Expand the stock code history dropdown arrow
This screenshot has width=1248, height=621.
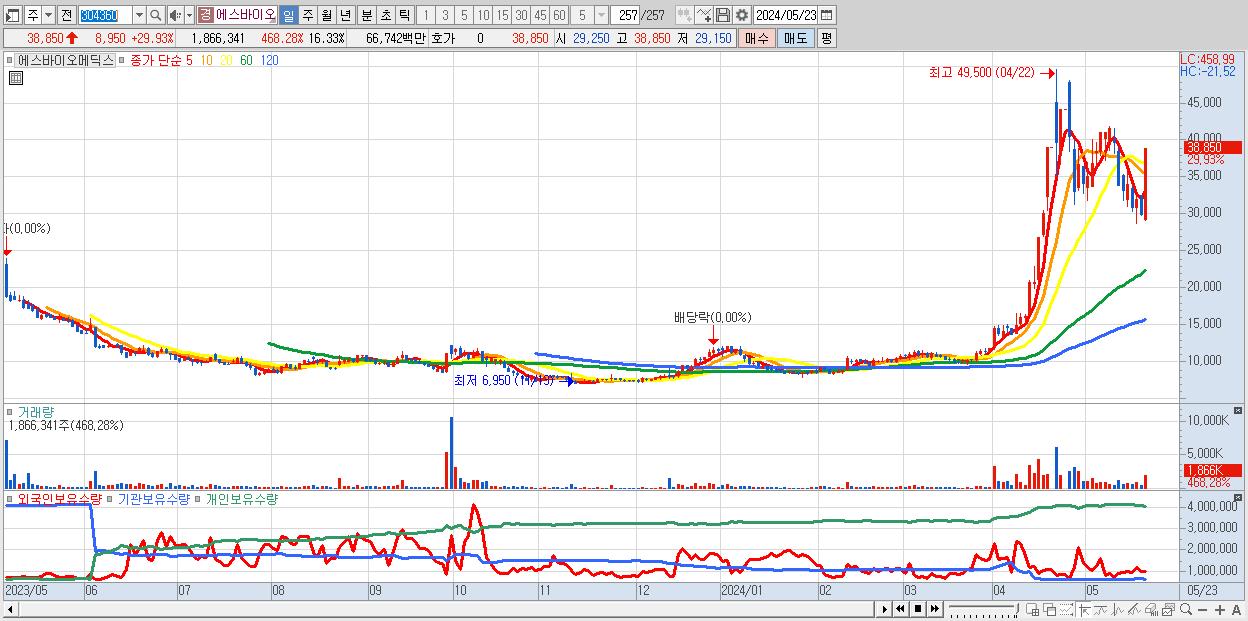tap(139, 15)
